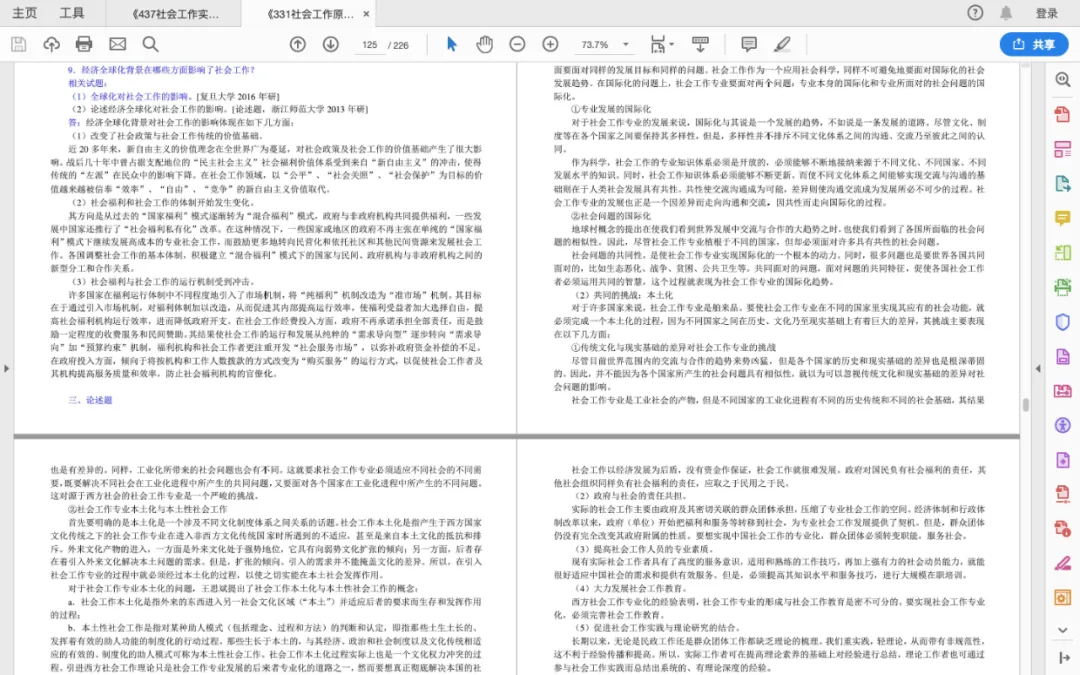Click the page number field showing 125
1080x675 pixels.
coord(370,45)
